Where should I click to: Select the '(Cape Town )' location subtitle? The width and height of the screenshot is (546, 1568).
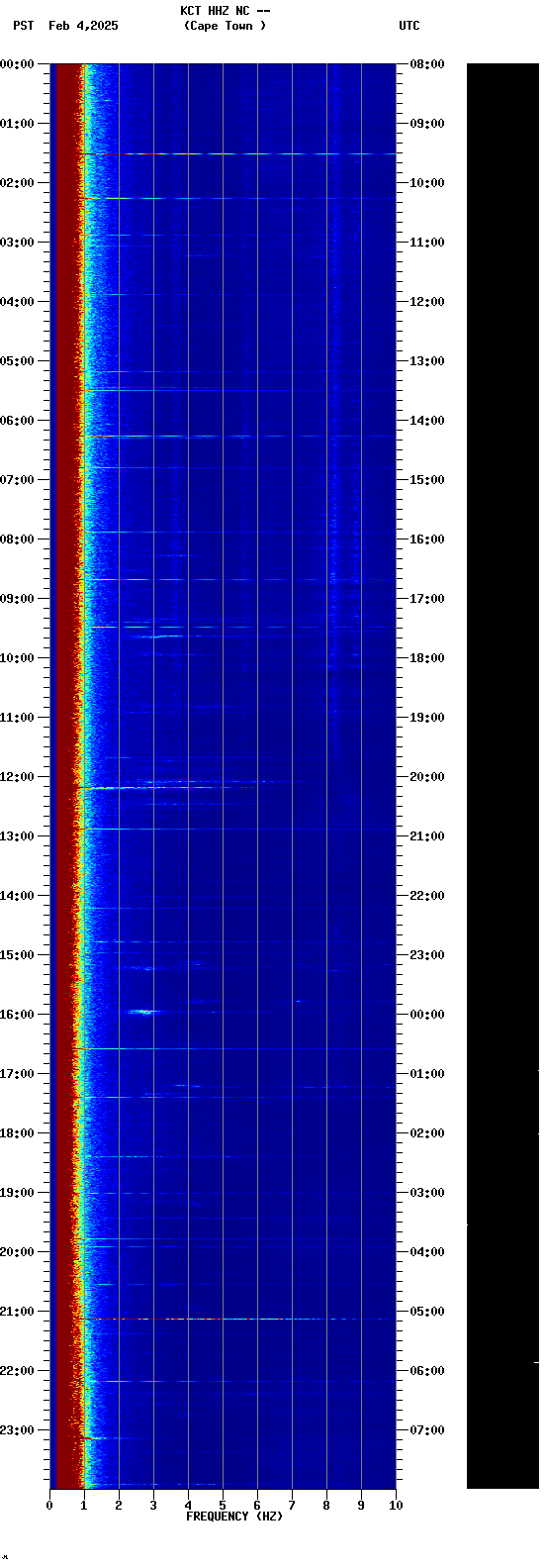(226, 26)
